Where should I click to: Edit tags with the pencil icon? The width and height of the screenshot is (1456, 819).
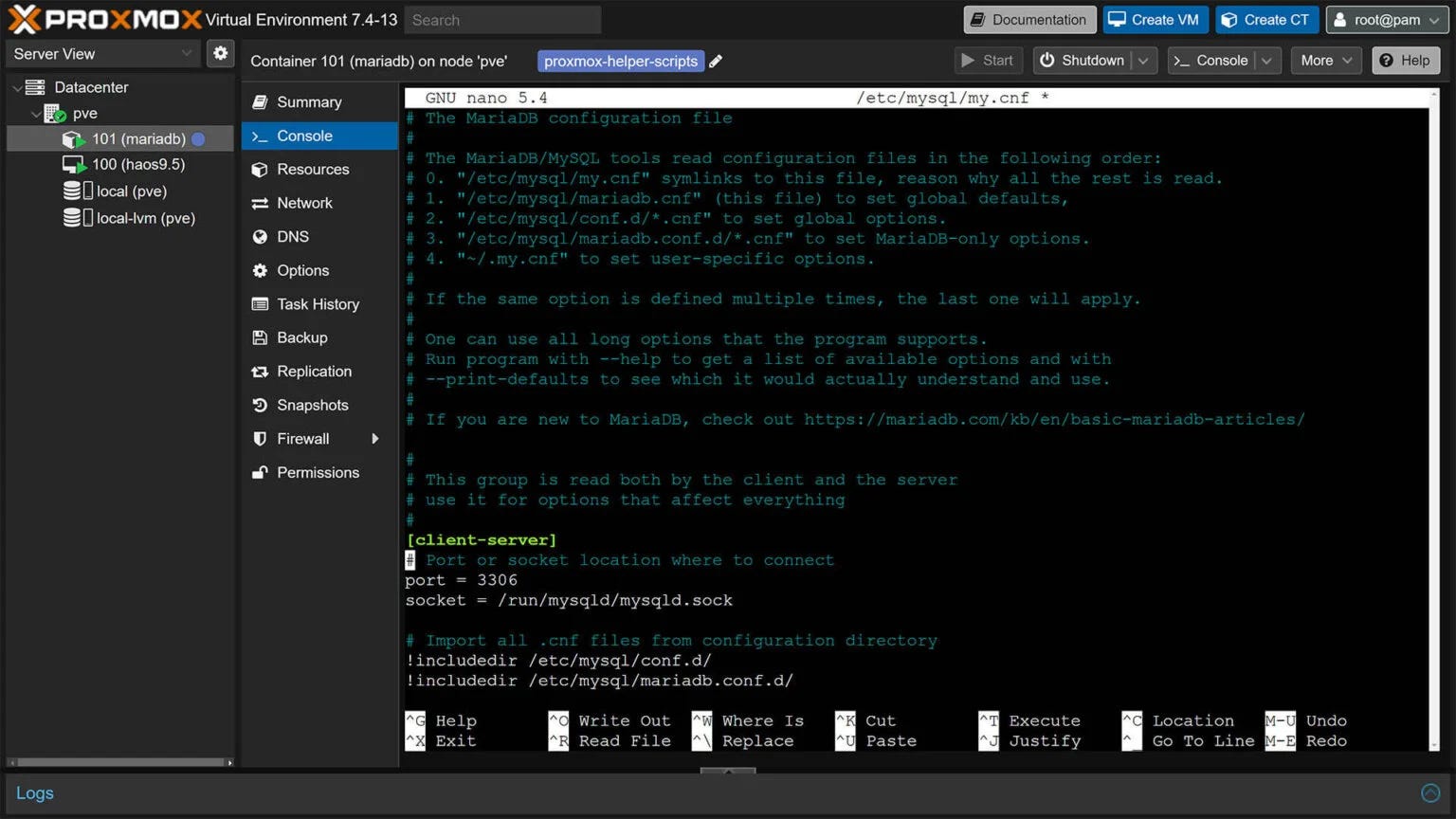[x=716, y=61]
